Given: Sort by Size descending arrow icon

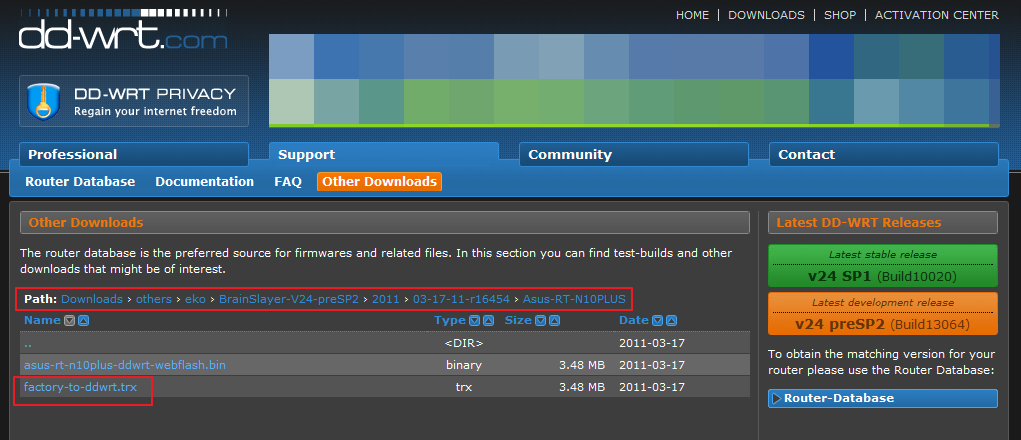Looking at the screenshot, I should click(x=541, y=320).
